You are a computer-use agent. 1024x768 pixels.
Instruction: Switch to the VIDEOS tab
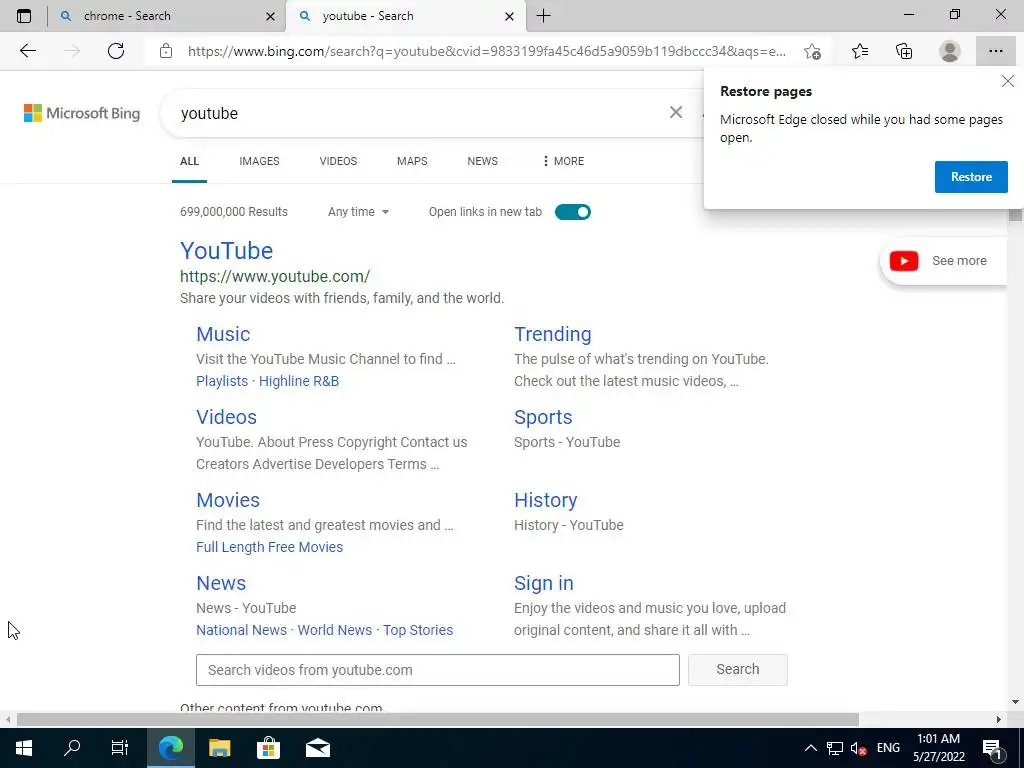[x=338, y=161]
